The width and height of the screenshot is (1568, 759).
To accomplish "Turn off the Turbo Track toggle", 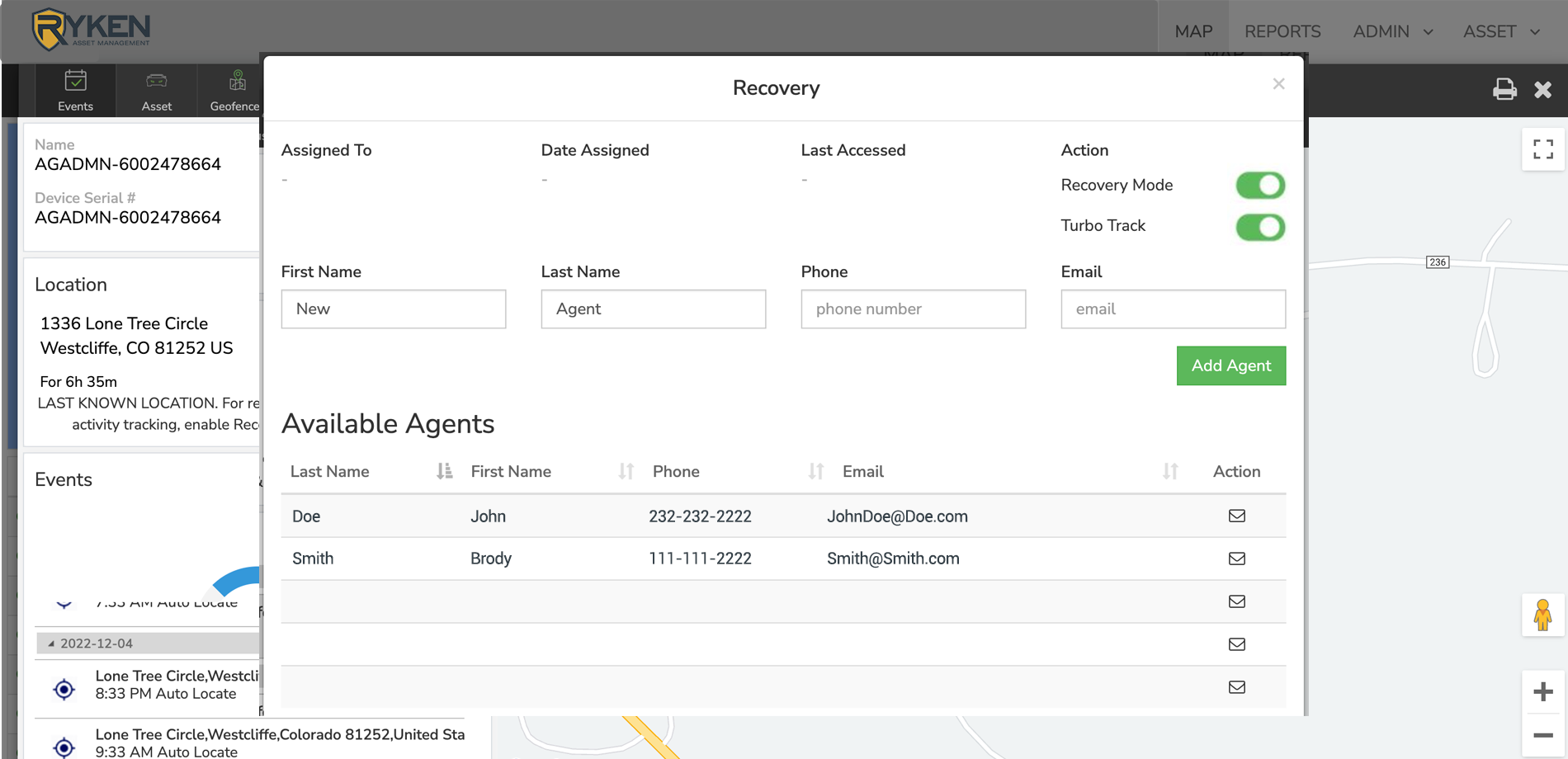I will [1259, 228].
